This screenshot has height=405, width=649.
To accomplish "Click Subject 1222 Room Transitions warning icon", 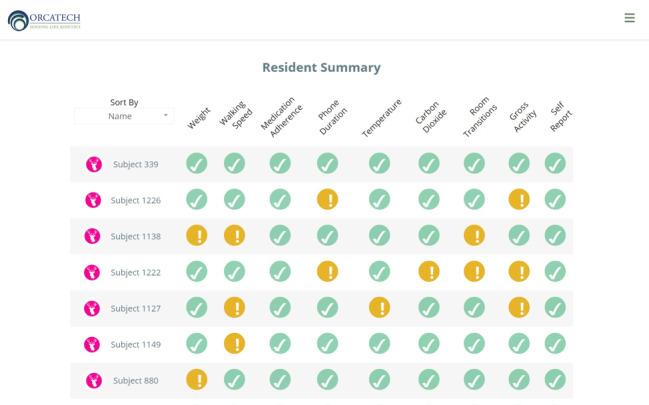I will click(474, 272).
